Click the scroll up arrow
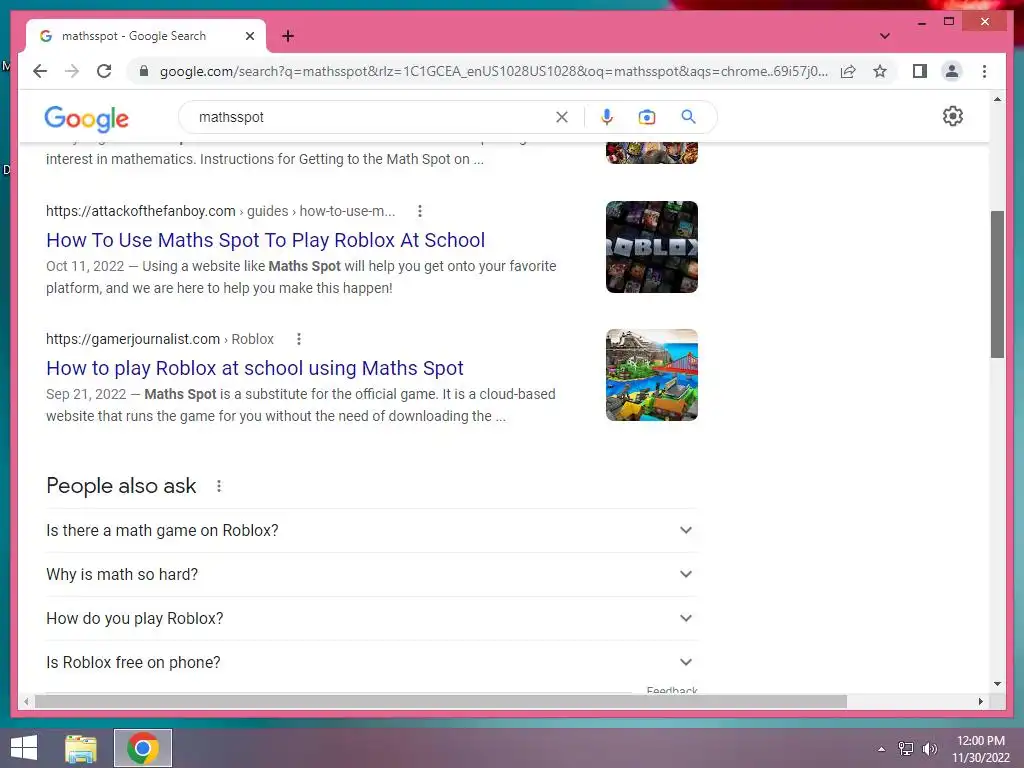The height and width of the screenshot is (768, 1024). click(x=997, y=99)
